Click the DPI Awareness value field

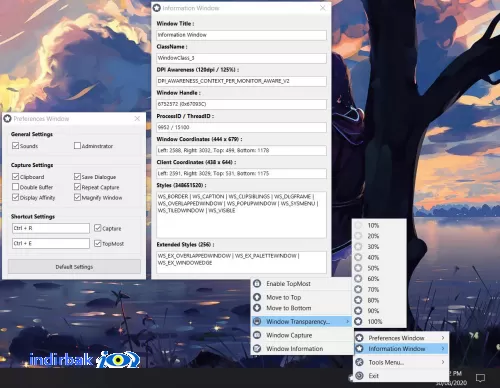coord(241,81)
